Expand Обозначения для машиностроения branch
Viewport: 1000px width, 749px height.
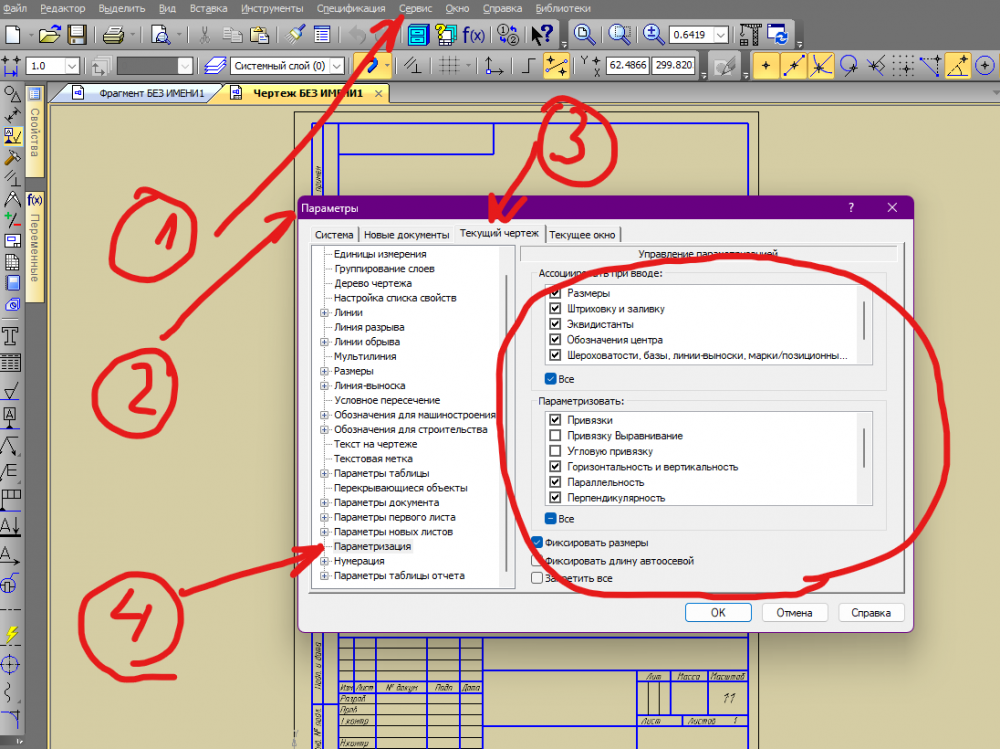[322, 414]
